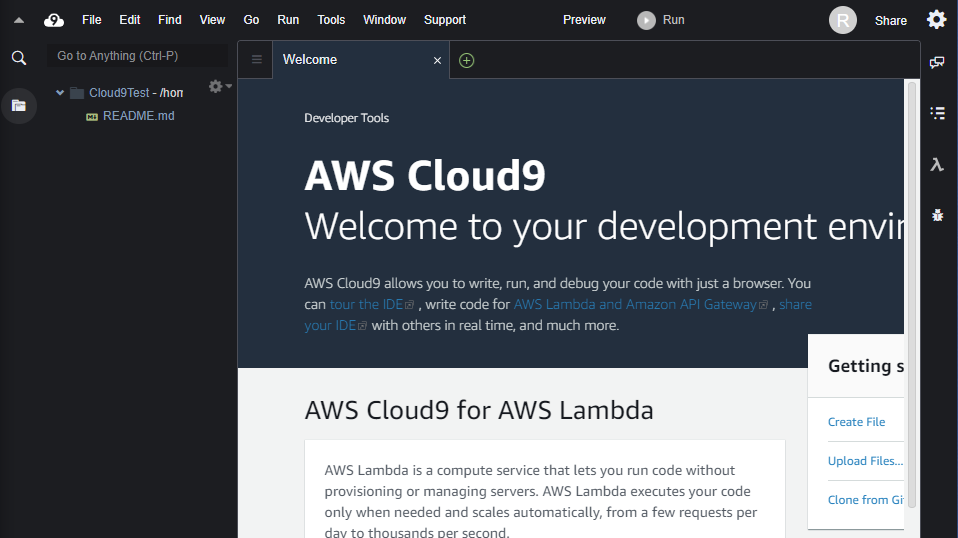The width and height of the screenshot is (958, 538).
Task: Collapse the menu bar with the up arrow
Action: (x=19, y=20)
